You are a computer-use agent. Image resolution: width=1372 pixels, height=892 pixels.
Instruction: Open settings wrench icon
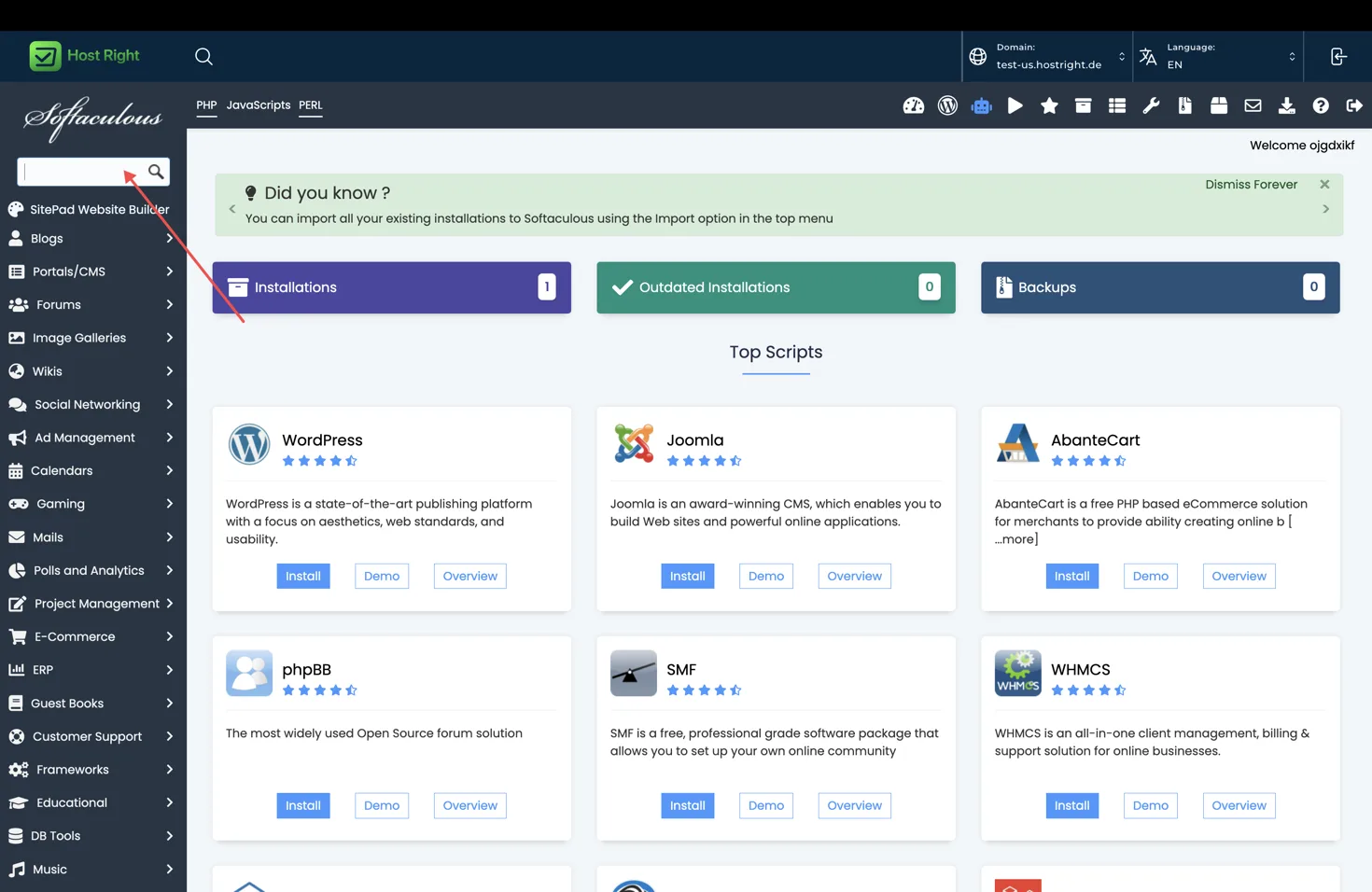coord(1151,105)
